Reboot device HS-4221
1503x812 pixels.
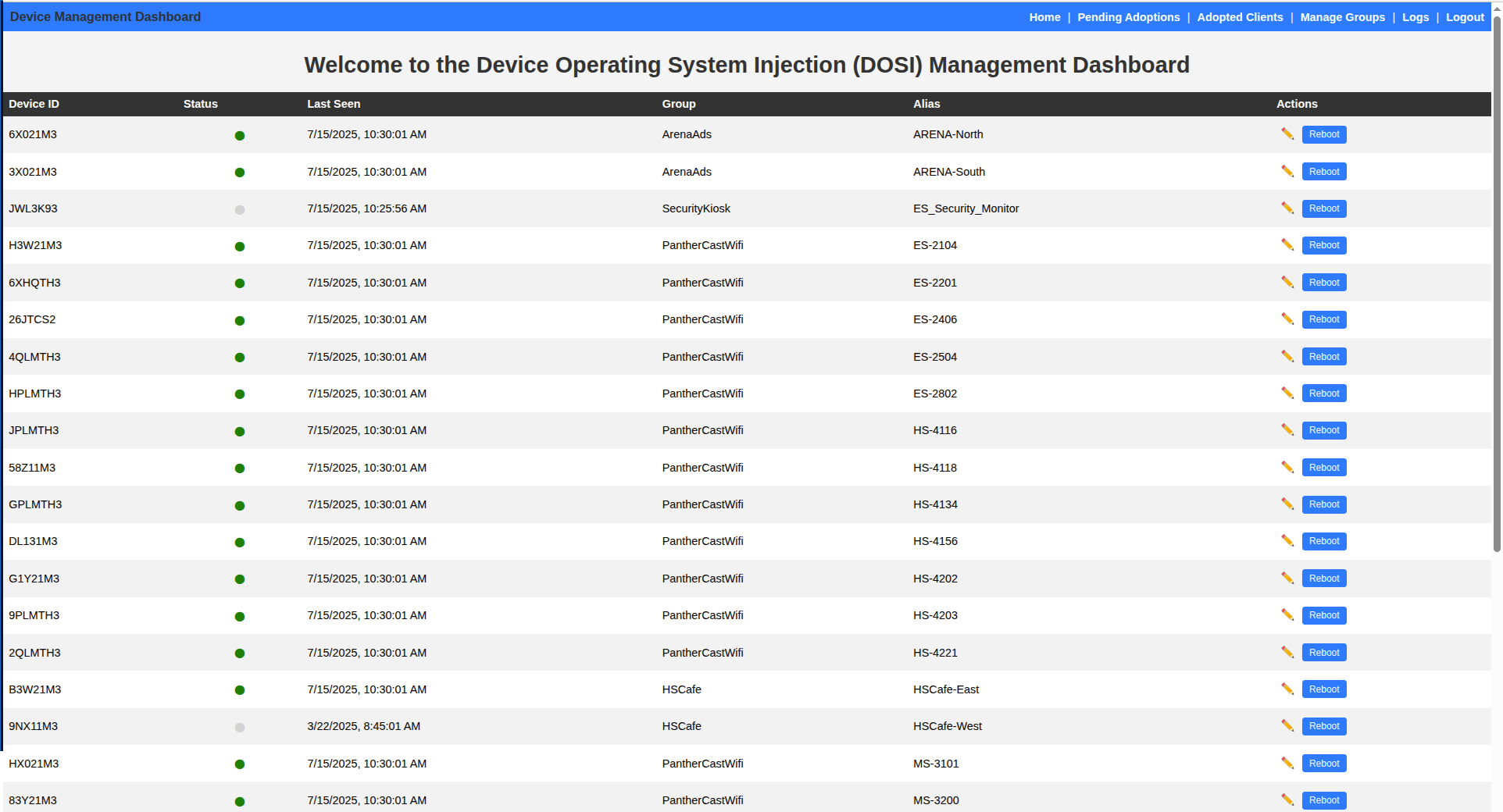coord(1324,653)
